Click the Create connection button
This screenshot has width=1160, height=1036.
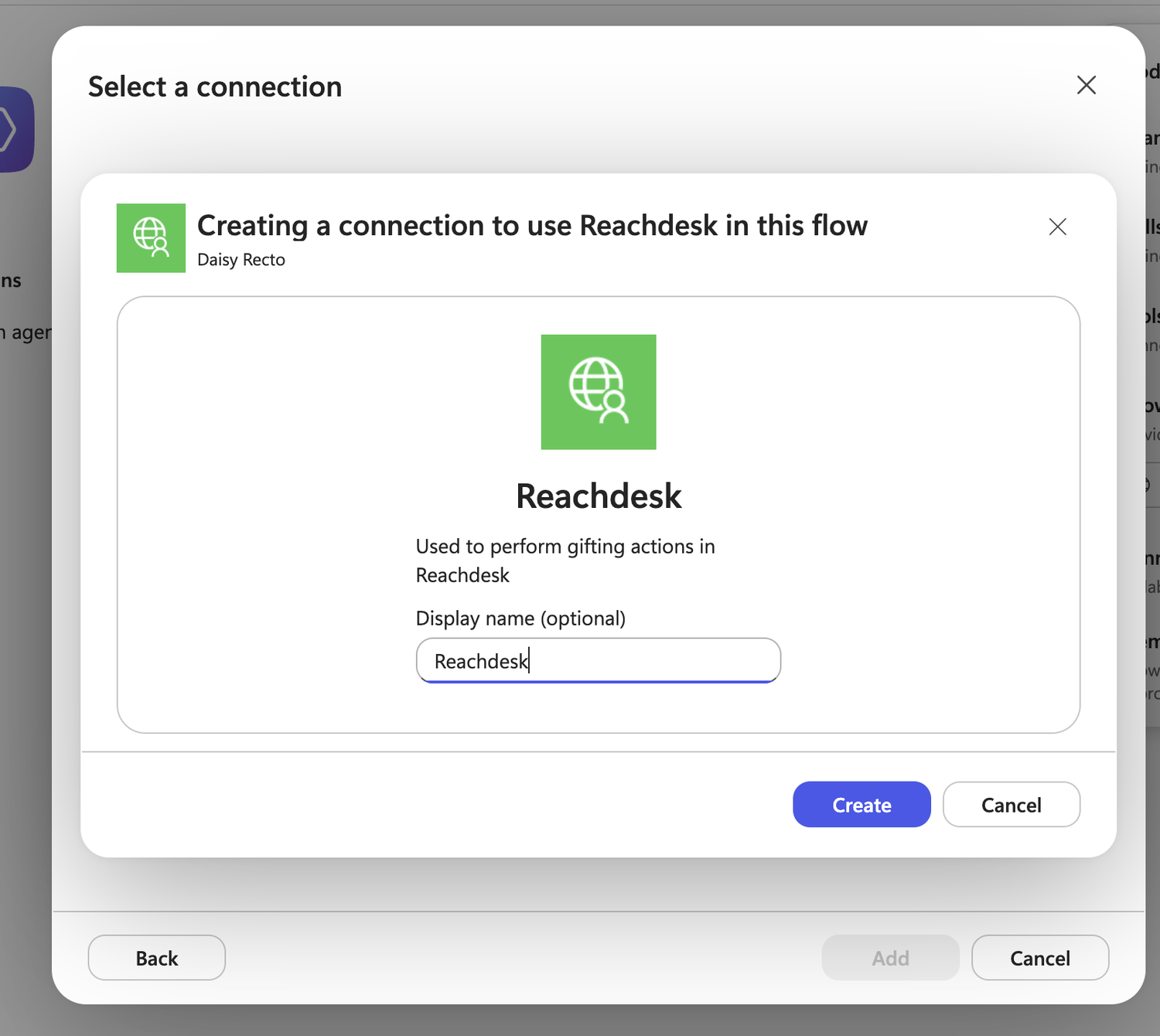click(861, 804)
